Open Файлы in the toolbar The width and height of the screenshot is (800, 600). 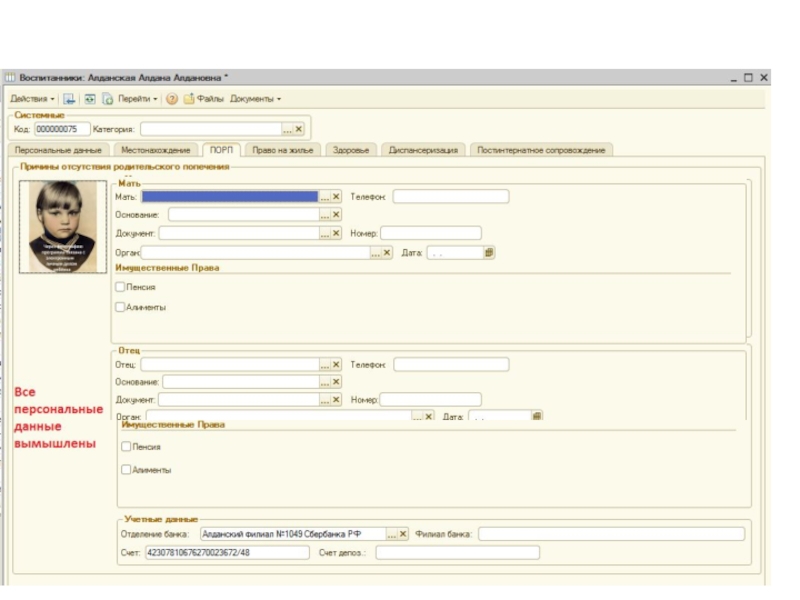tap(204, 99)
